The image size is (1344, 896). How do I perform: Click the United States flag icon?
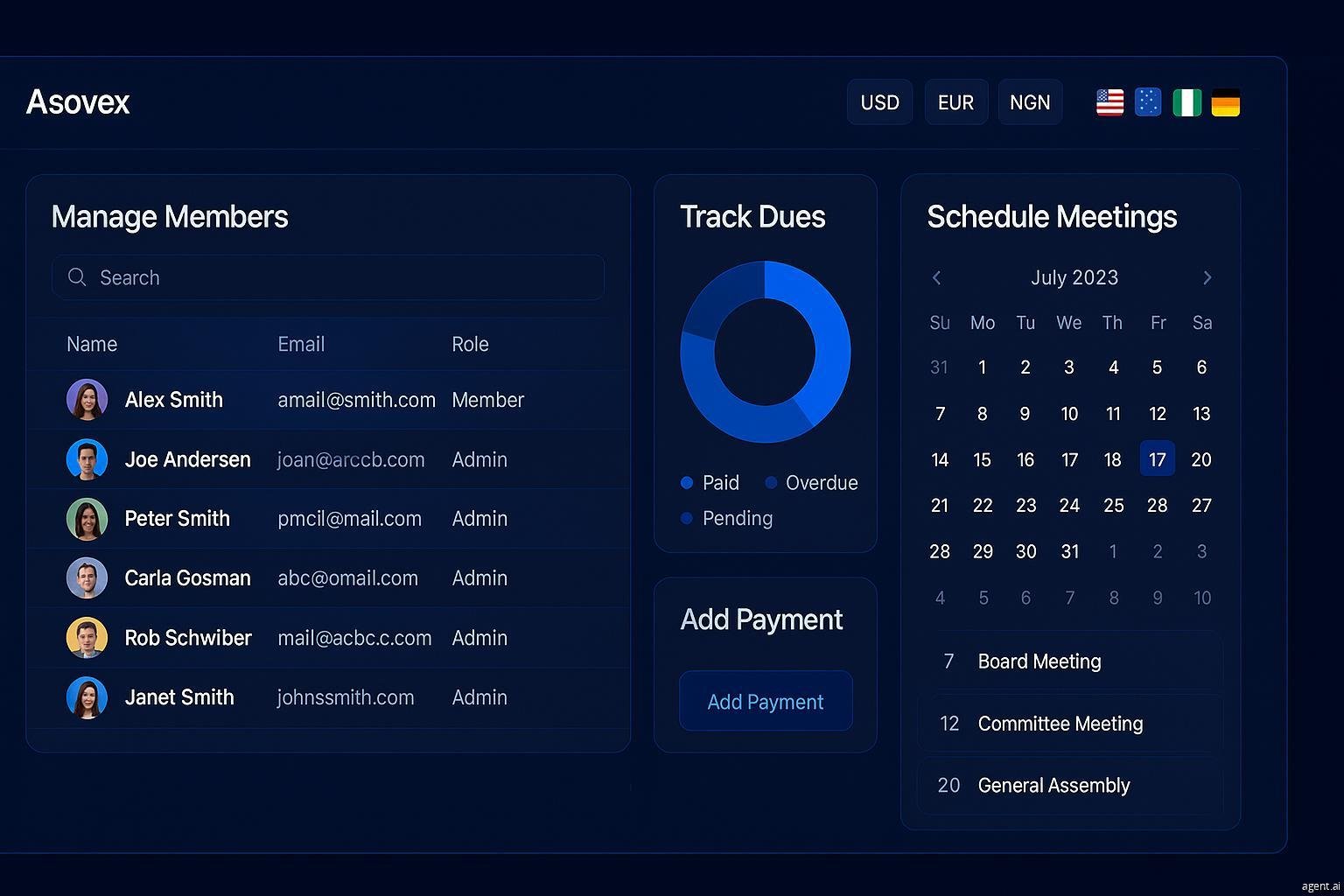click(x=1109, y=101)
